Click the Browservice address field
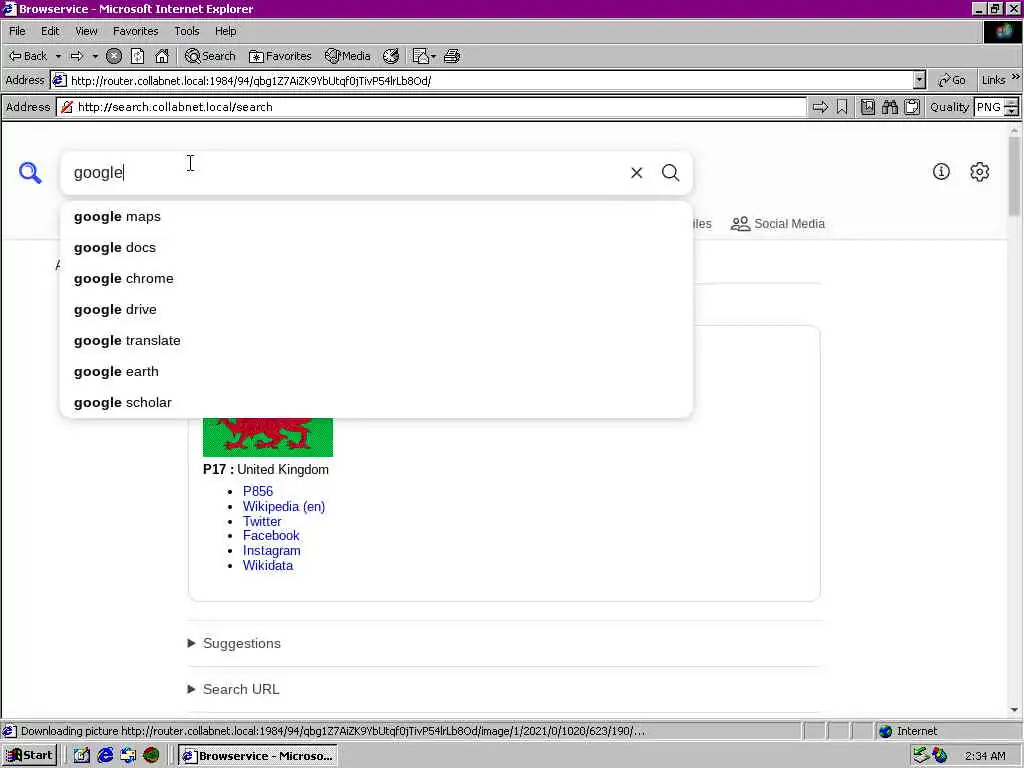 coord(431,107)
